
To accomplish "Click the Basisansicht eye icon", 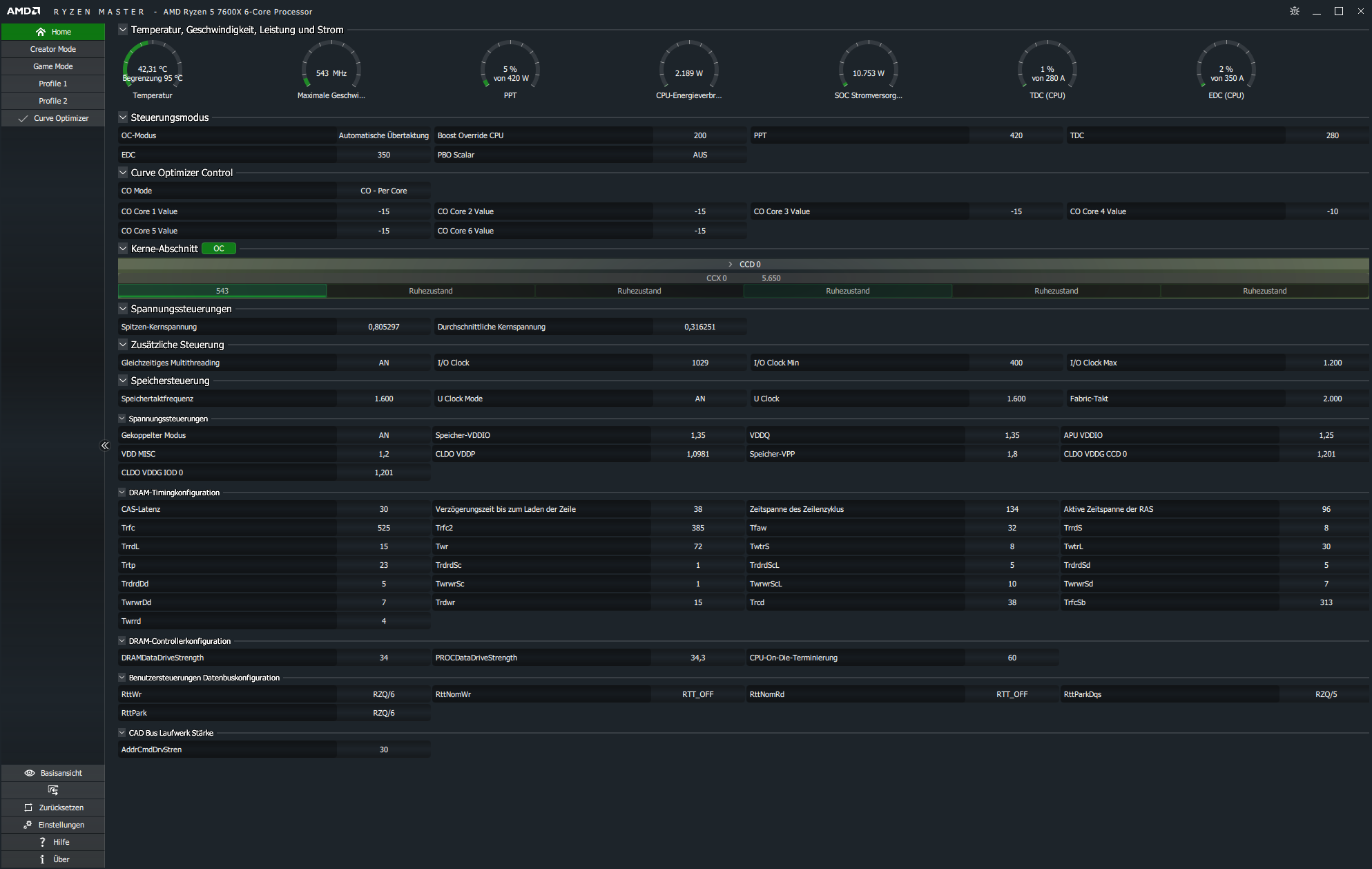I will click(30, 773).
